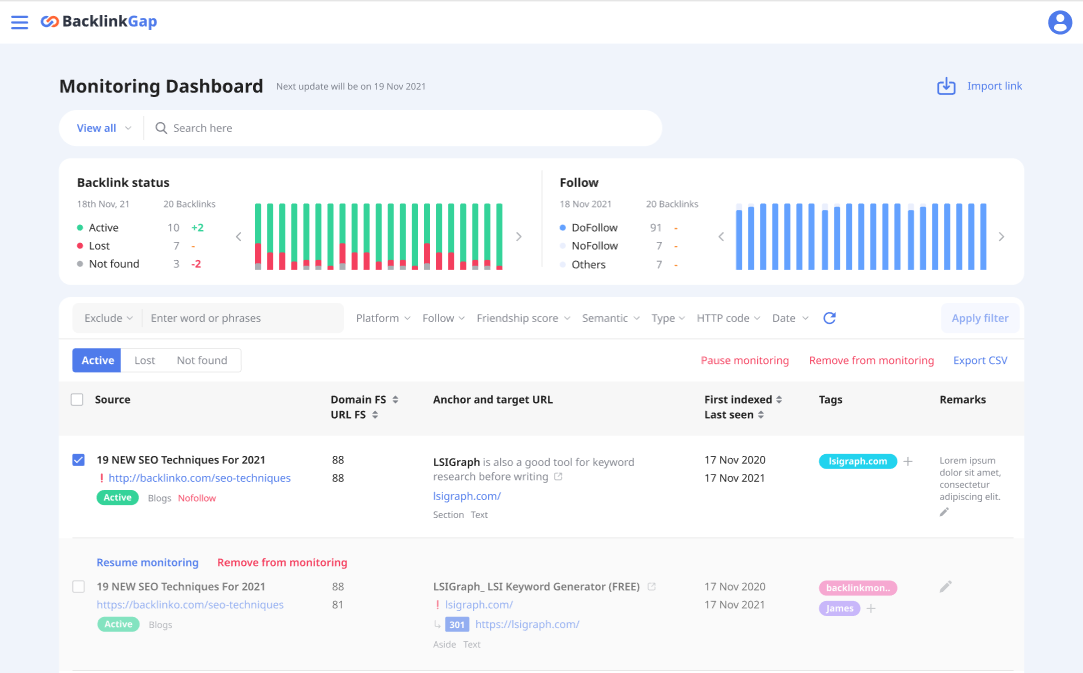
Task: Click the search magnifier icon
Action: 161,128
